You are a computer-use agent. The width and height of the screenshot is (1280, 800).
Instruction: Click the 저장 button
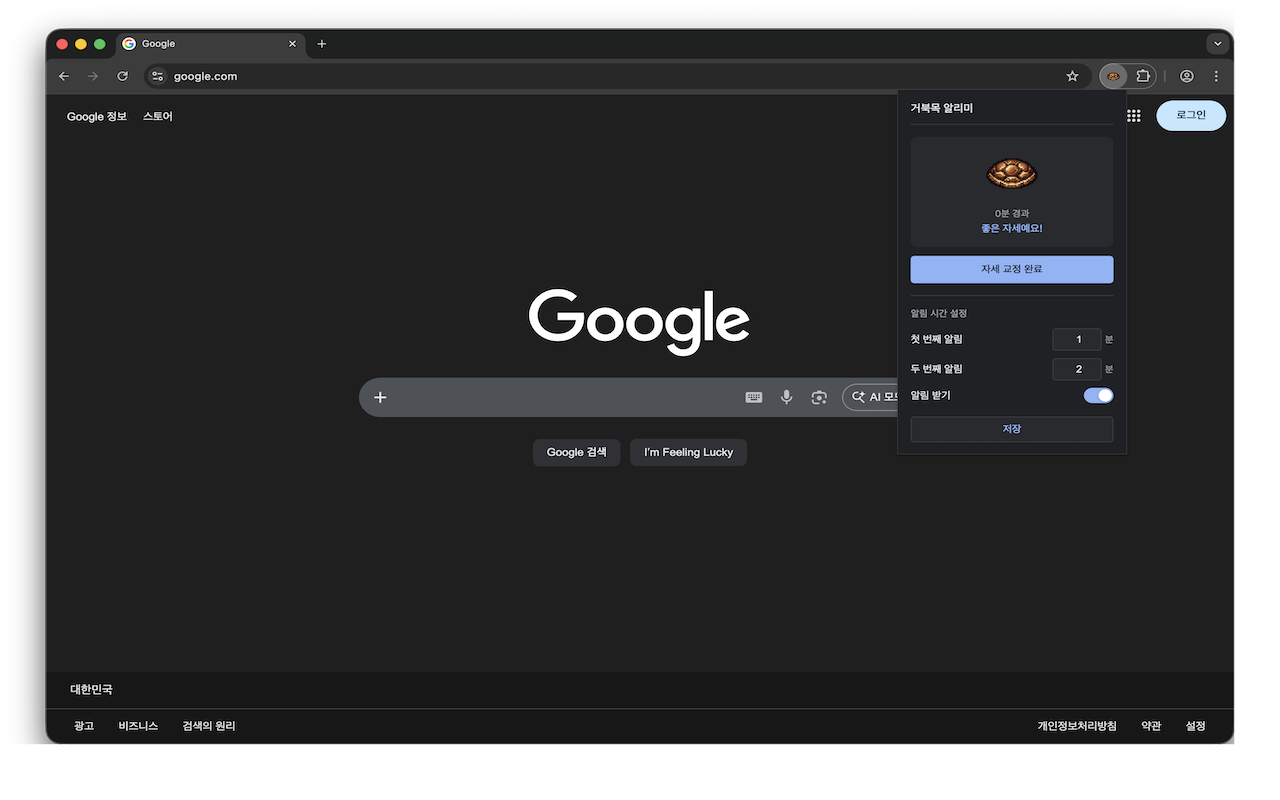click(1011, 429)
